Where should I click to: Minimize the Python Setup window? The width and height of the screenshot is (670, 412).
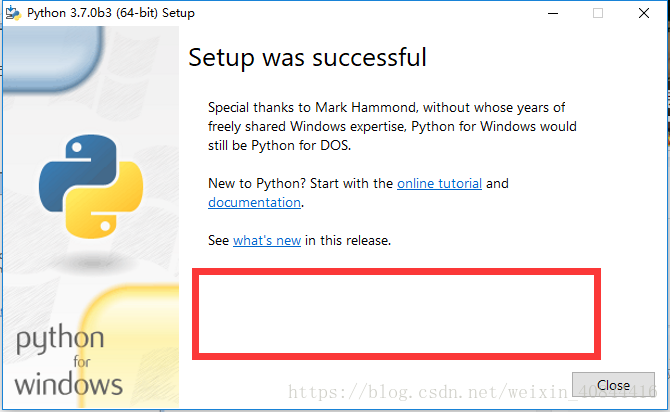(551, 13)
